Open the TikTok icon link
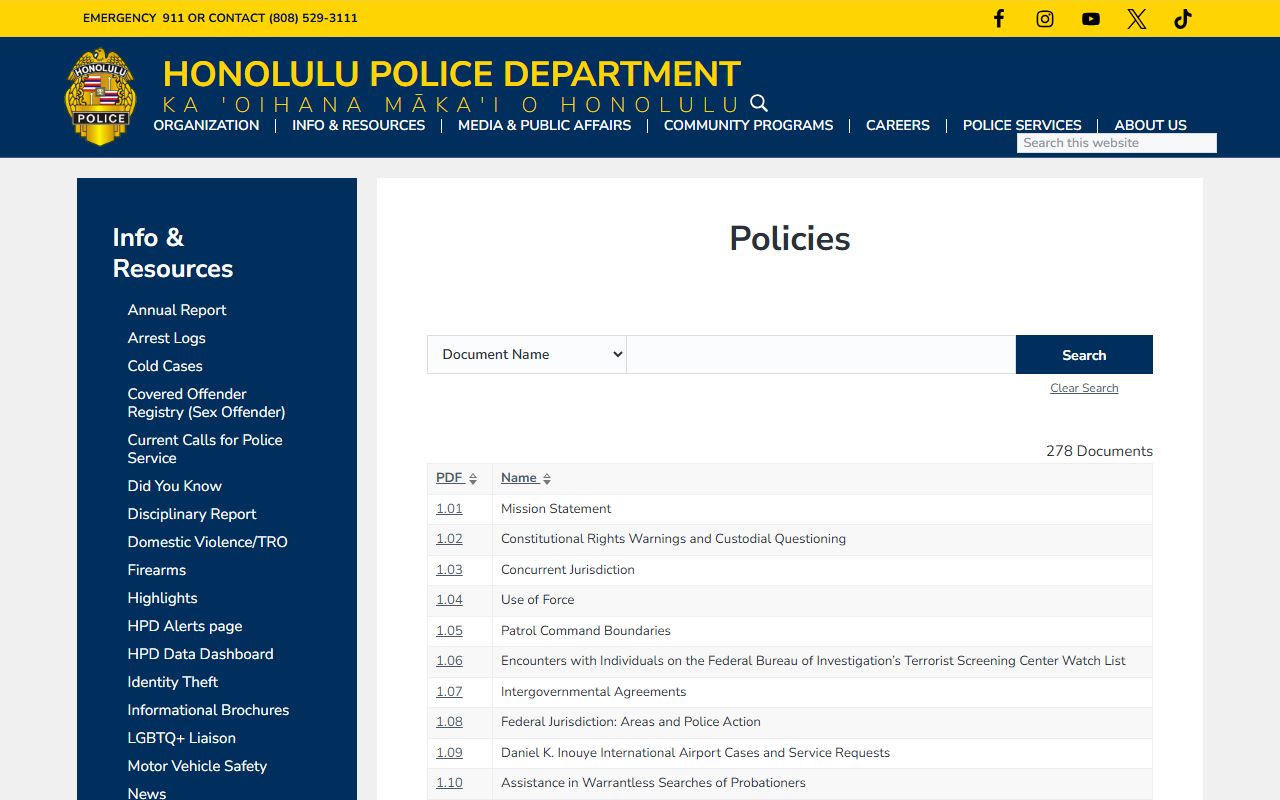 point(1183,18)
